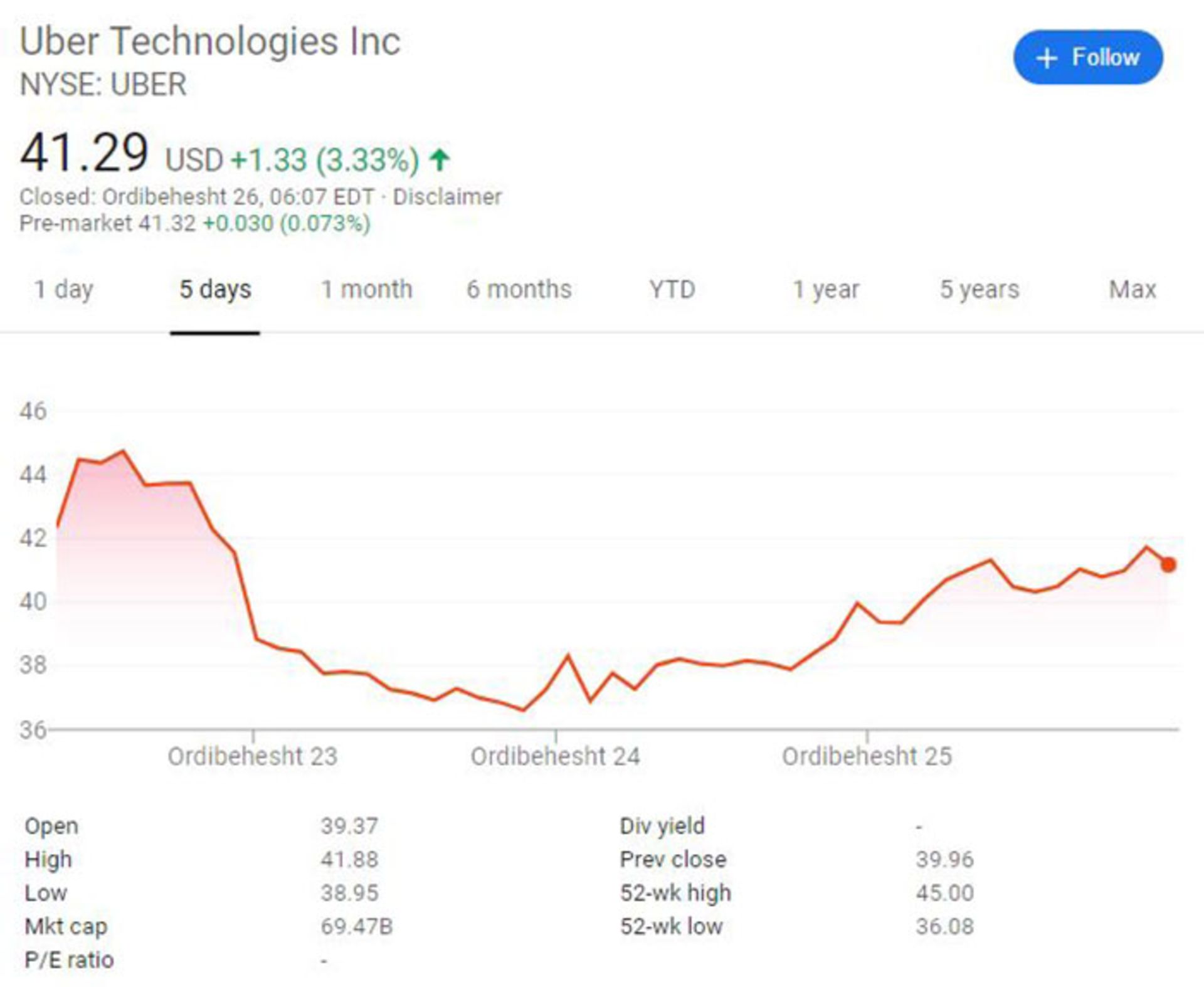Click the Mkt cap value 69.47B
The image size is (1204, 987).
point(356,926)
